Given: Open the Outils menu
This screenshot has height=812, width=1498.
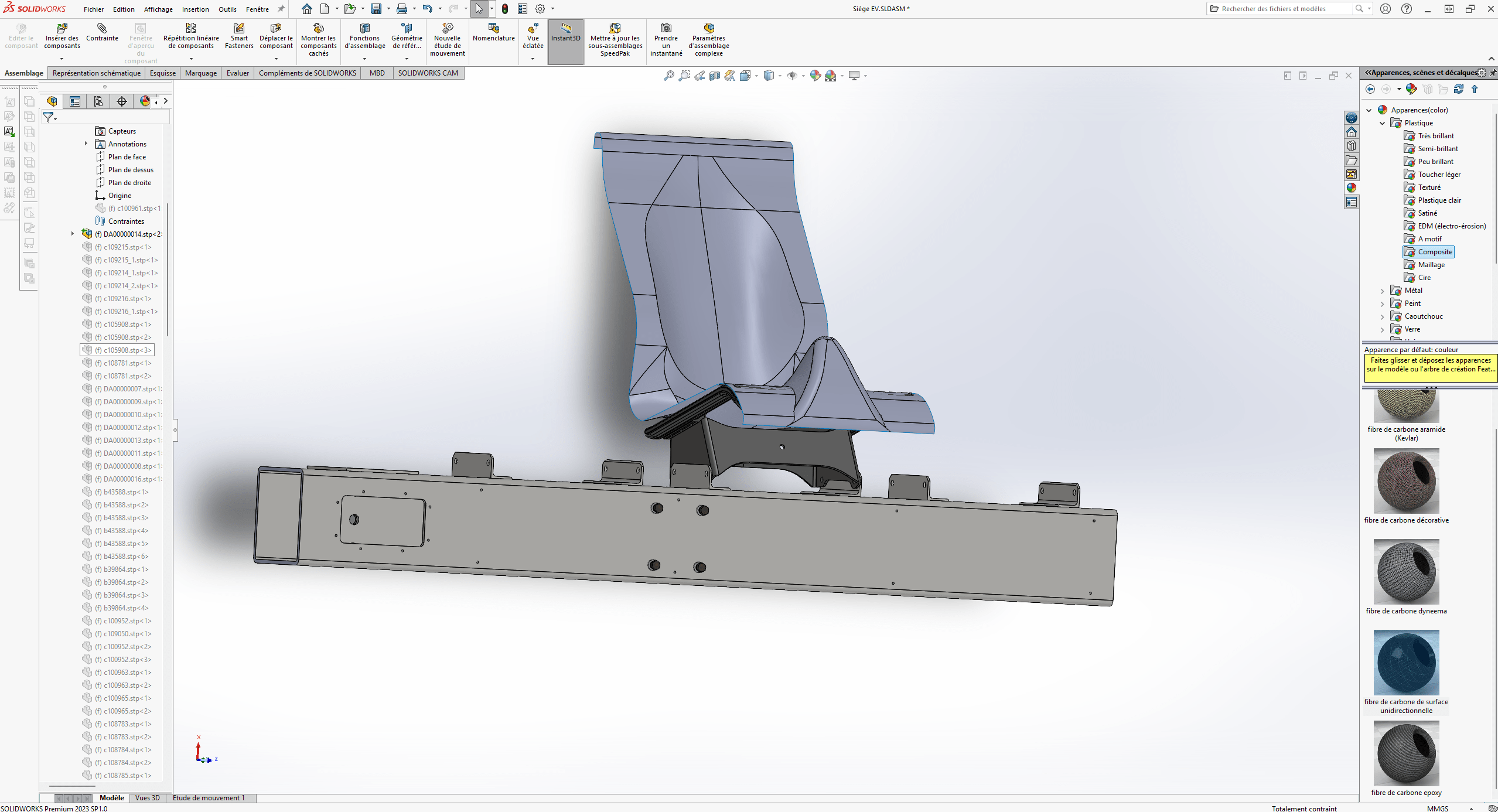Looking at the screenshot, I should [x=227, y=9].
